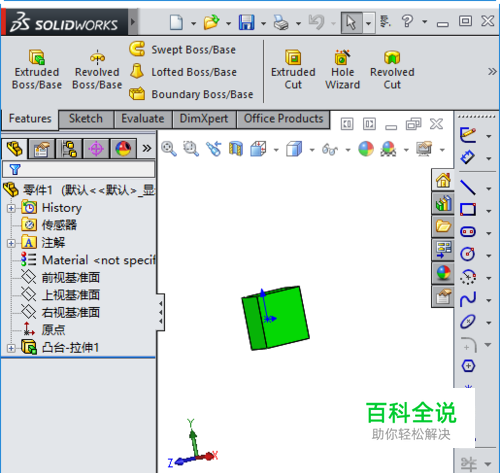Viewport: 500px width, 473px height.
Task: Open SolidWorks Resources home tab
Action: (x=443, y=180)
